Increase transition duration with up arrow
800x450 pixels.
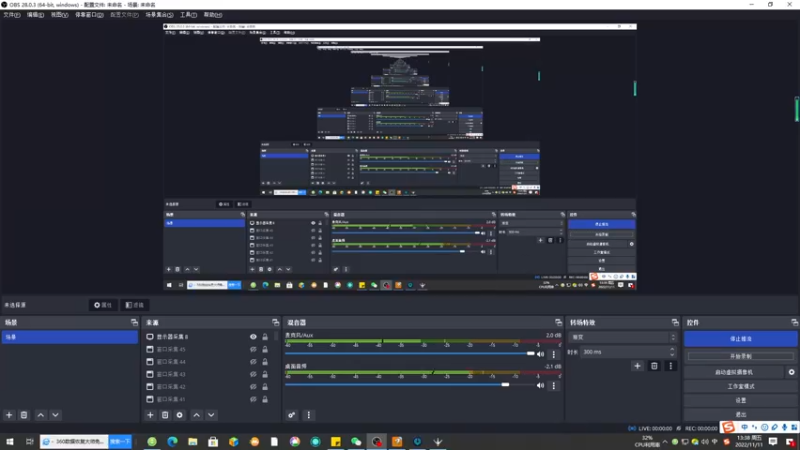(x=672, y=349)
